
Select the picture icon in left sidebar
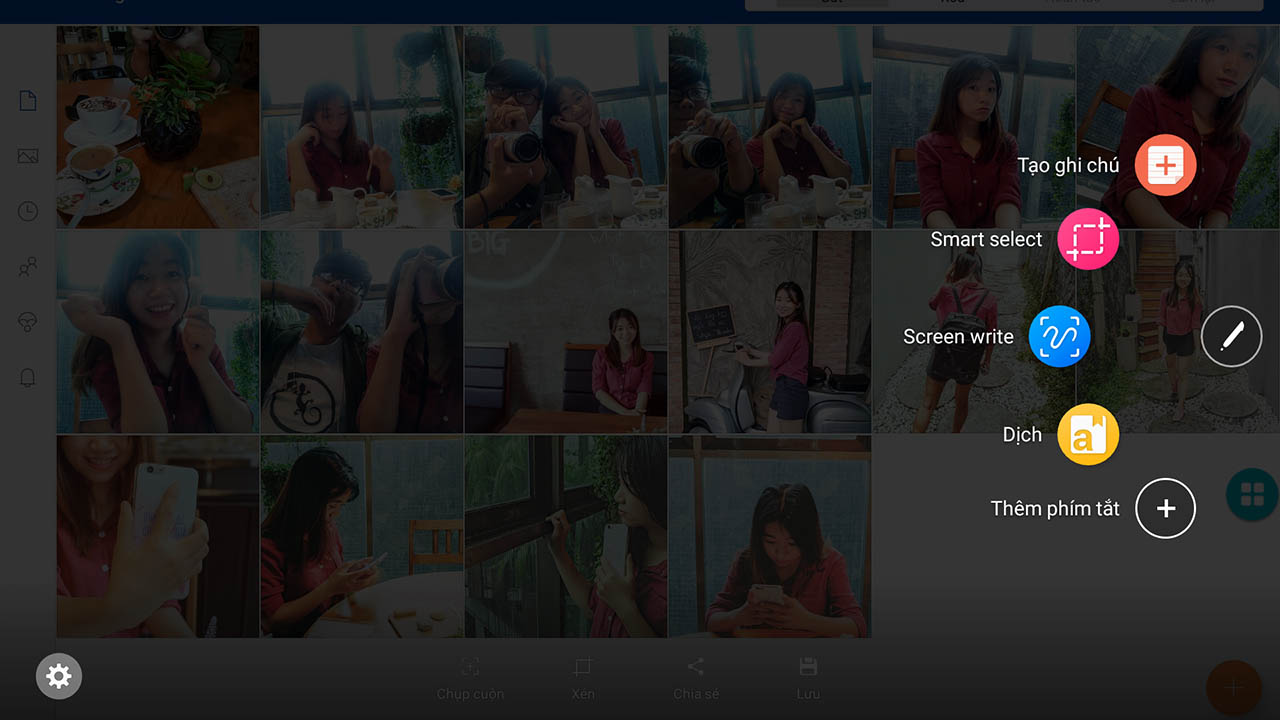coord(28,156)
